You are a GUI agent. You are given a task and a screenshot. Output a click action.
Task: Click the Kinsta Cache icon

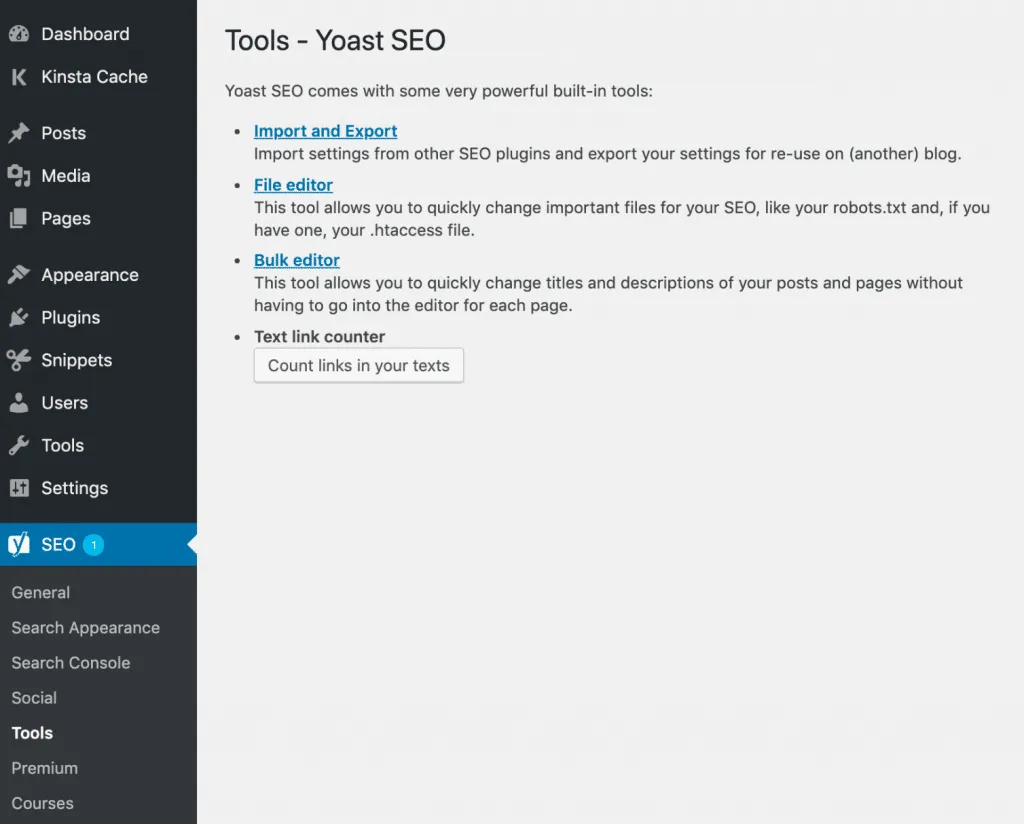(21, 76)
